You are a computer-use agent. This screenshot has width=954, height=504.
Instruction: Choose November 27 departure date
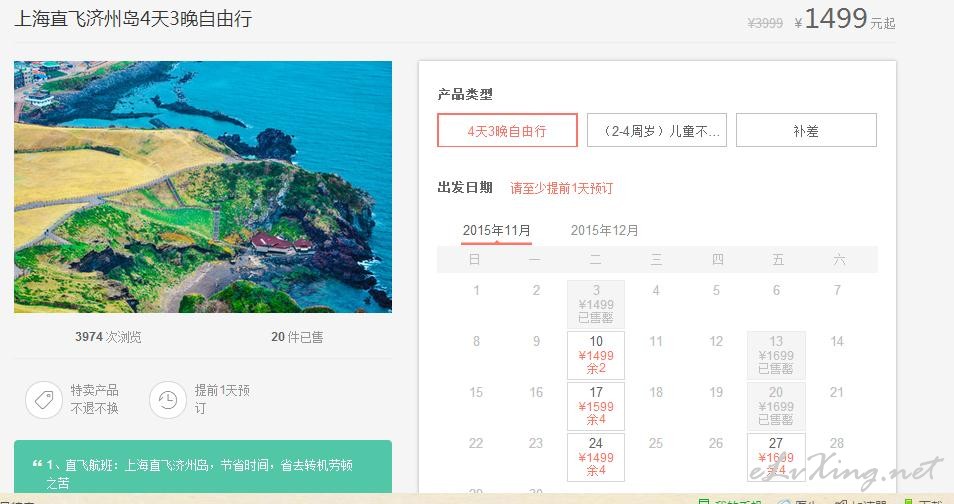pos(776,457)
